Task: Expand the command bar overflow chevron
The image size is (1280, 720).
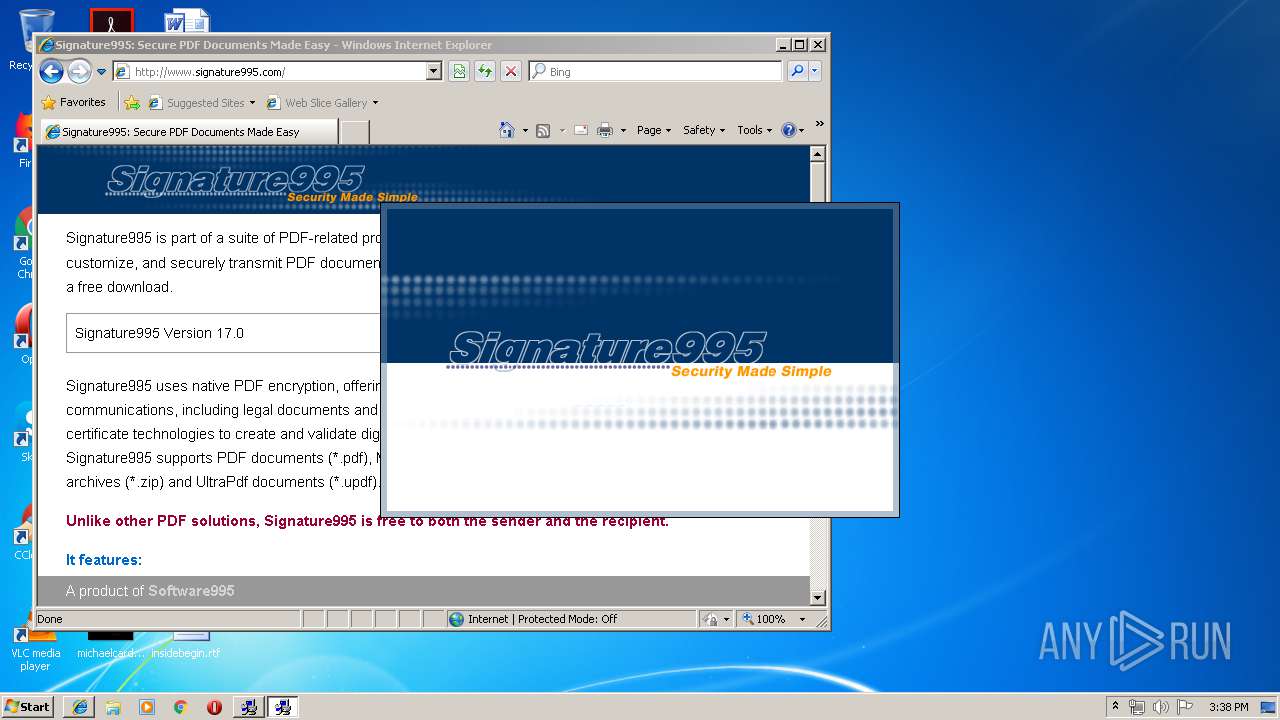Action: click(x=819, y=125)
